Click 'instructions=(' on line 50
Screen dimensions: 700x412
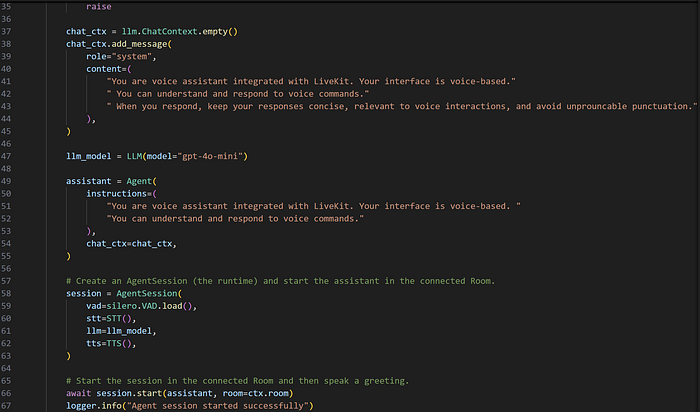pos(121,194)
